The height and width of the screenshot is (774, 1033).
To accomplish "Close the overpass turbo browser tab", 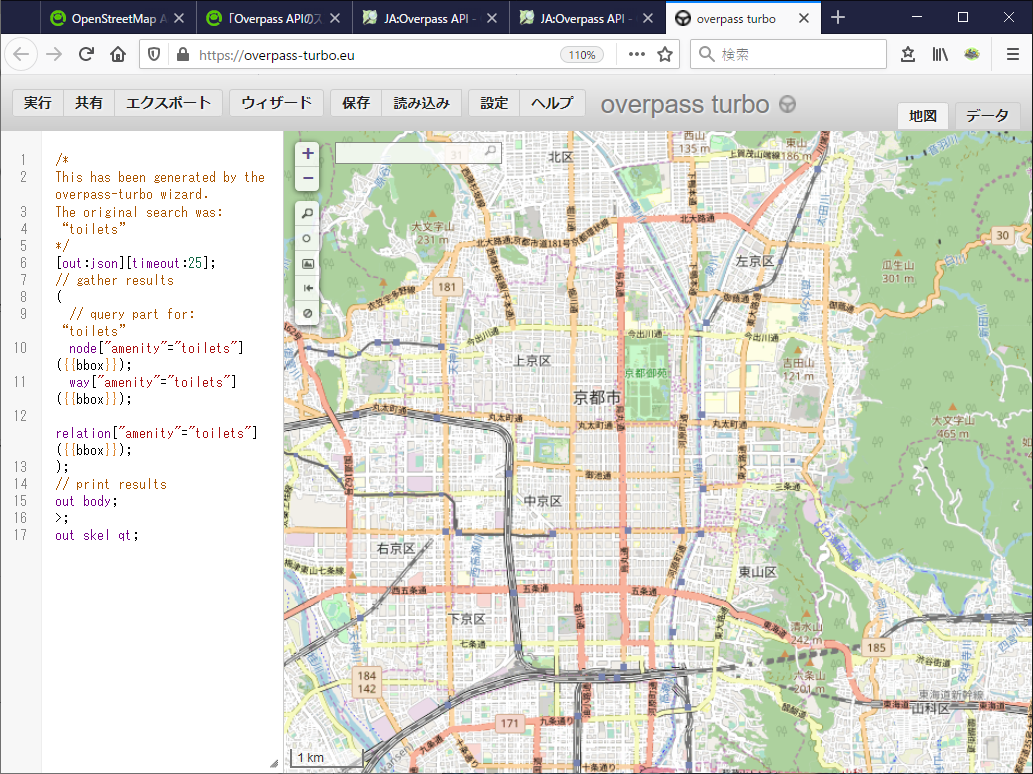I will pyautogui.click(x=804, y=18).
